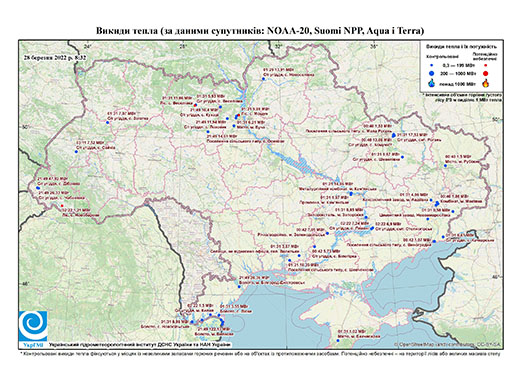Select the blue marker on Crimea's southern coast

pos(338,340)
